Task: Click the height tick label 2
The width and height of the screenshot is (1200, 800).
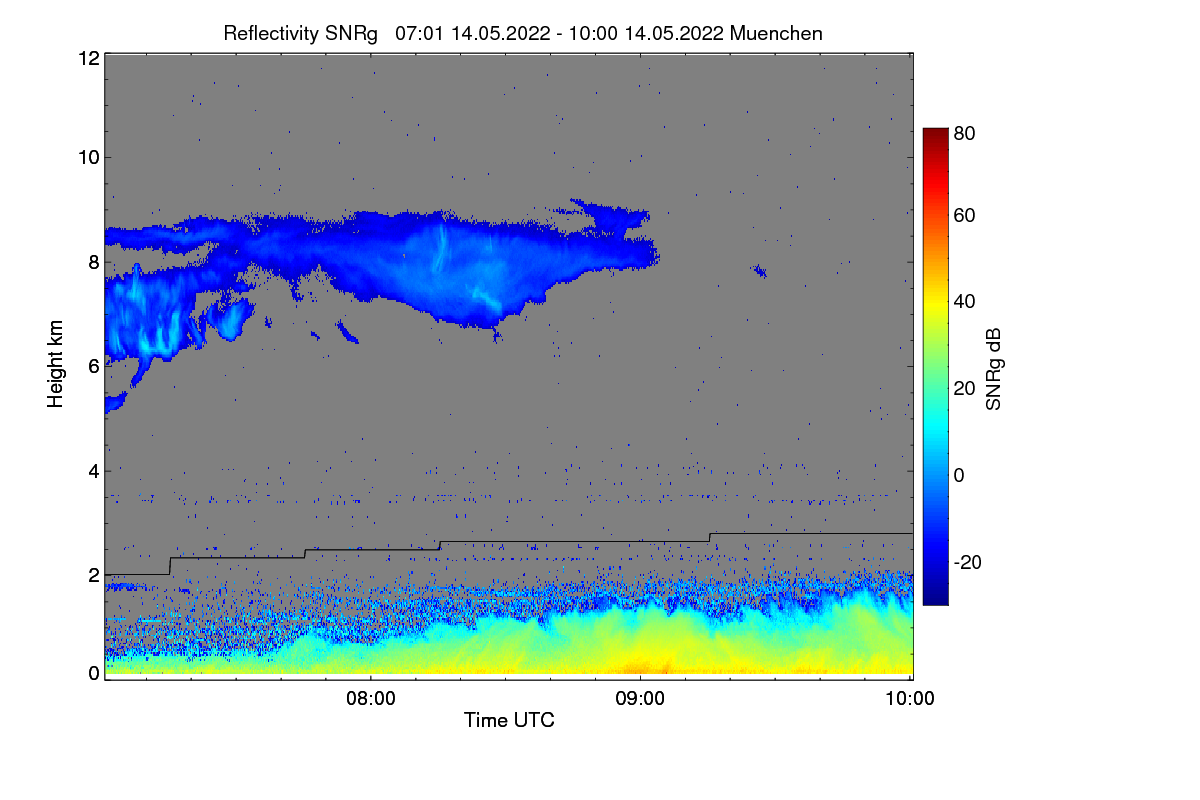Action: 94,575
